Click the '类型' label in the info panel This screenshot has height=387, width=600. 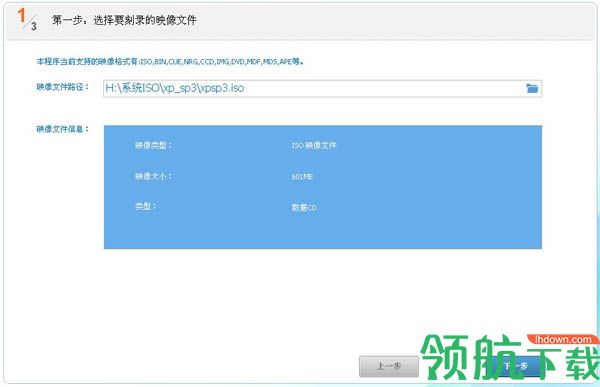[x=145, y=206]
